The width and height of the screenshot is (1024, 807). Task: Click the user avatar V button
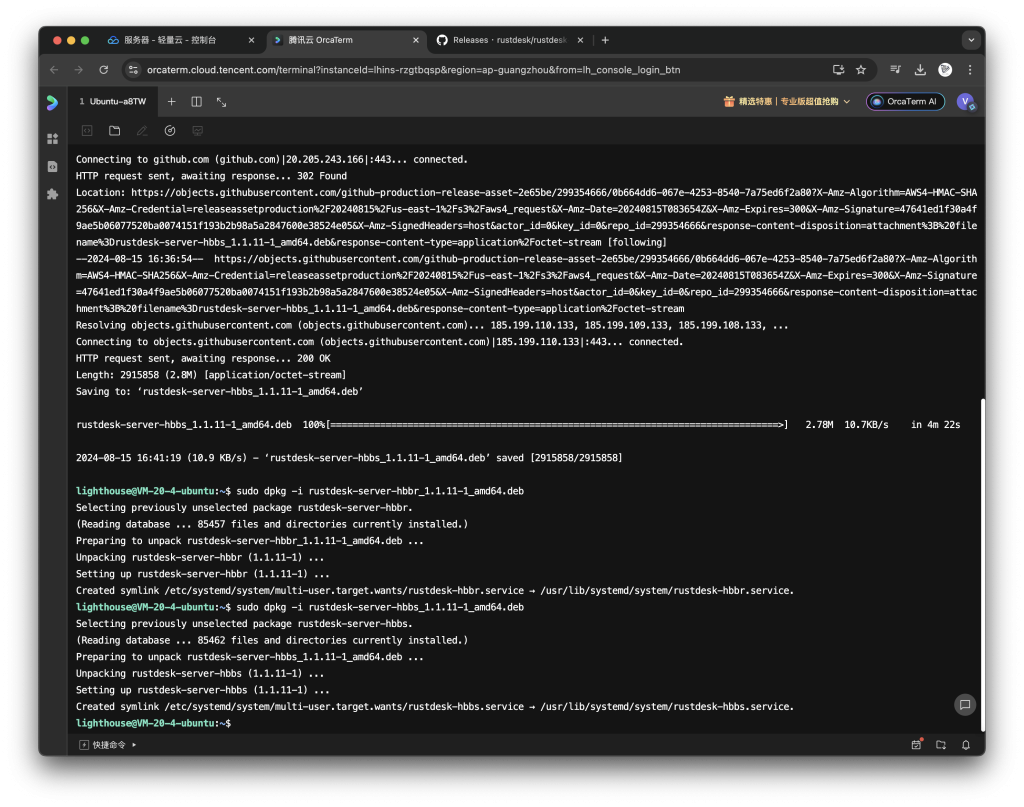coord(965,102)
